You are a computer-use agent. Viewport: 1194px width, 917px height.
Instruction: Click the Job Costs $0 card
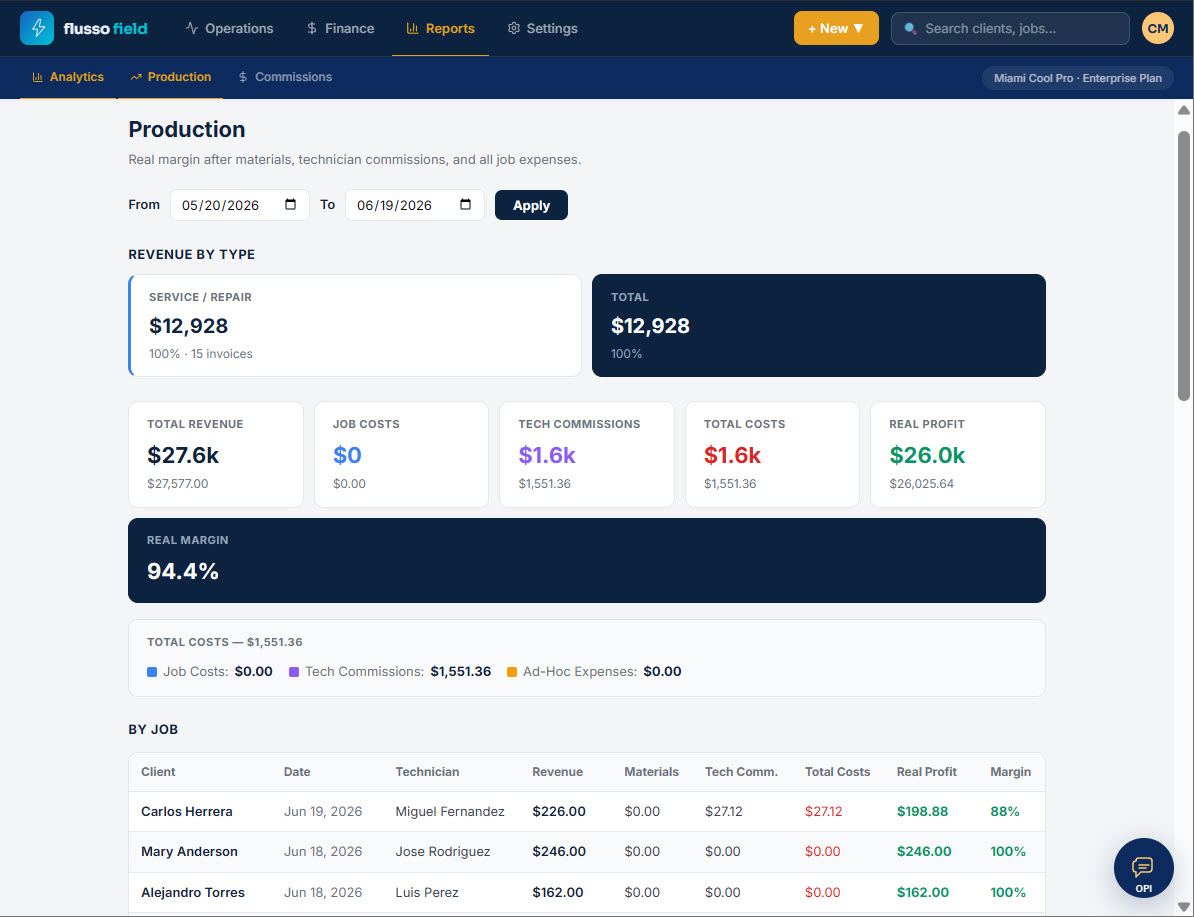401,455
